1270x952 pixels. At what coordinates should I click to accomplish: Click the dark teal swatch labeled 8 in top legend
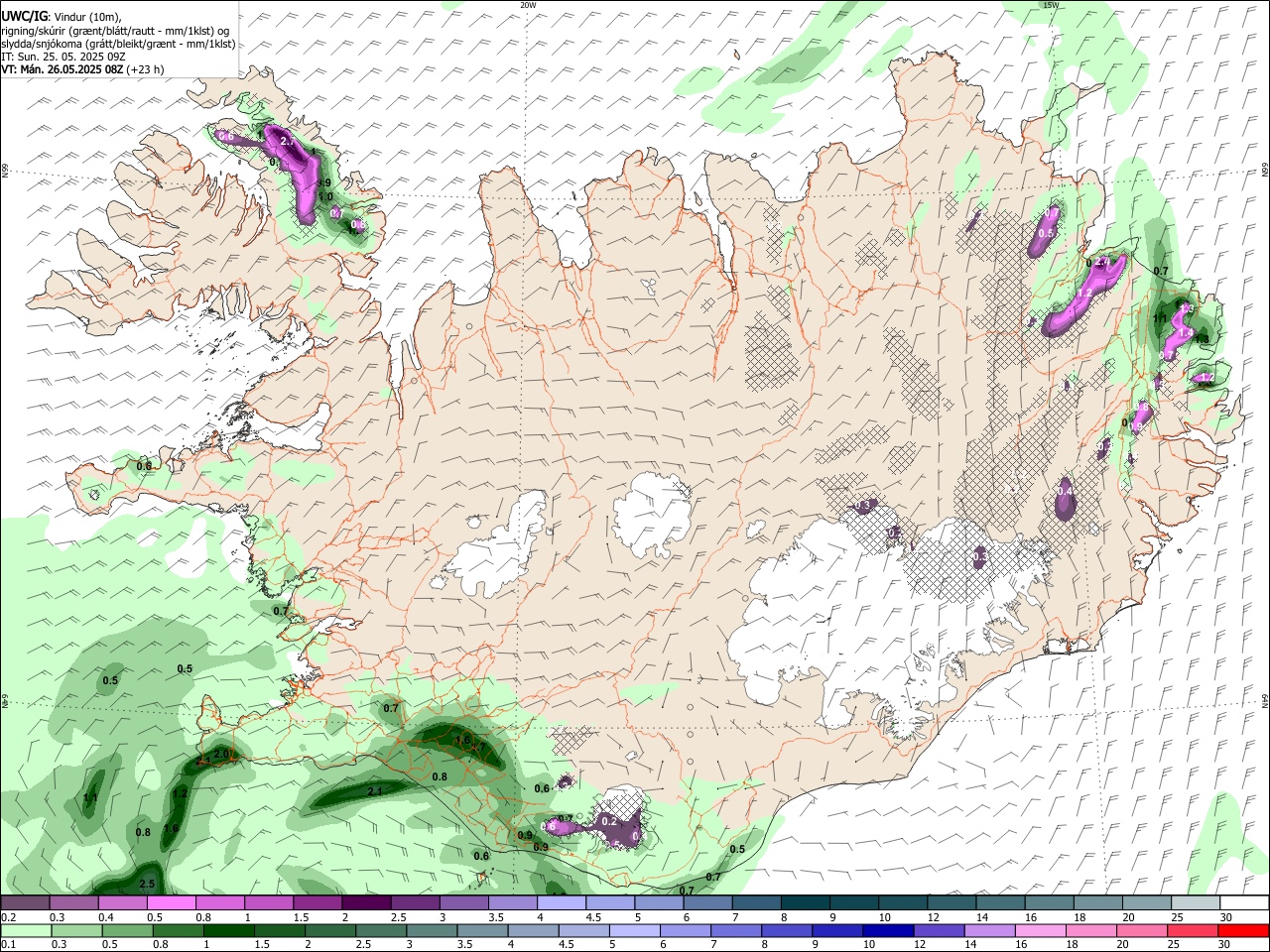pos(806,902)
